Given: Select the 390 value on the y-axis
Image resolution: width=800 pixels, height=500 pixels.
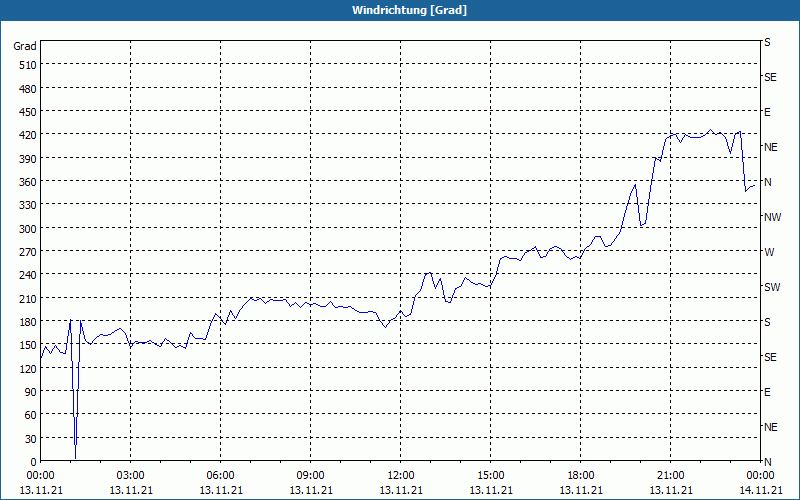Looking at the screenshot, I should click(x=28, y=159).
